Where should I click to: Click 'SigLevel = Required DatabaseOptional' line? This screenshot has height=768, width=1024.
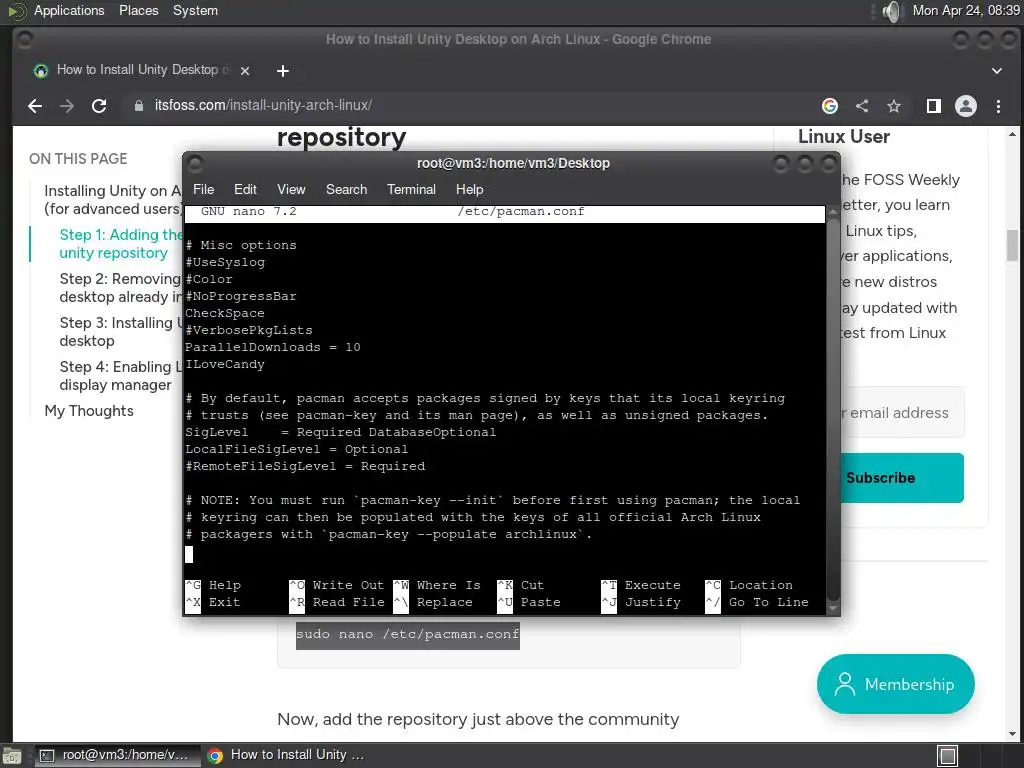(340, 432)
